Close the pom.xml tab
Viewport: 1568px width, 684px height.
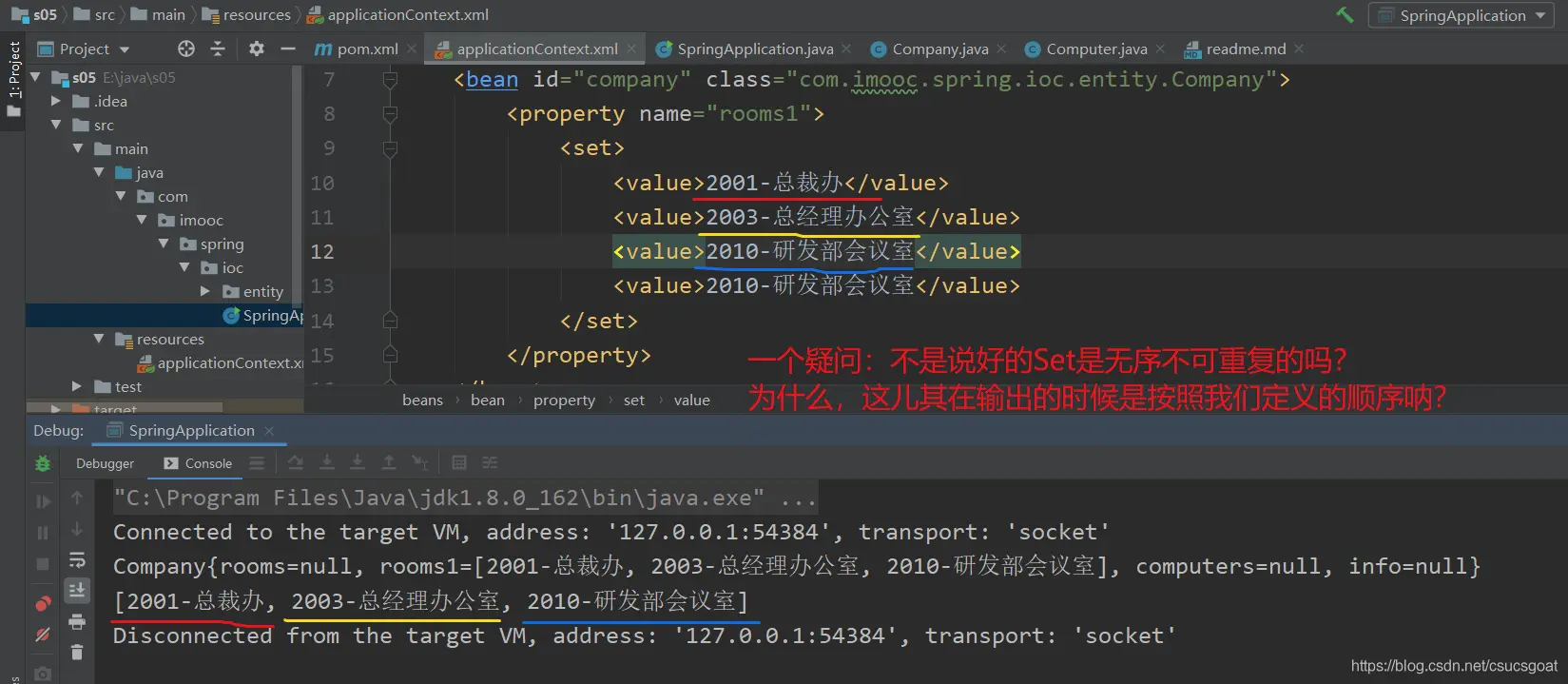pyautogui.click(x=412, y=49)
